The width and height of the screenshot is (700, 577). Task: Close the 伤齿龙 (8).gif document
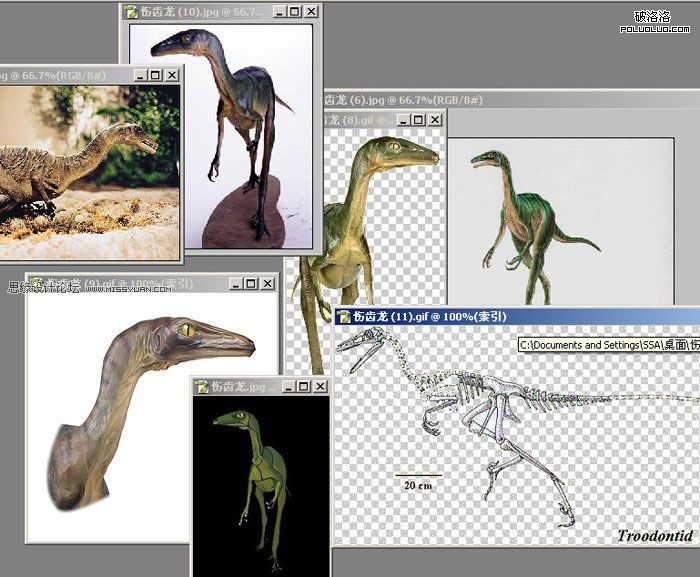[434, 121]
